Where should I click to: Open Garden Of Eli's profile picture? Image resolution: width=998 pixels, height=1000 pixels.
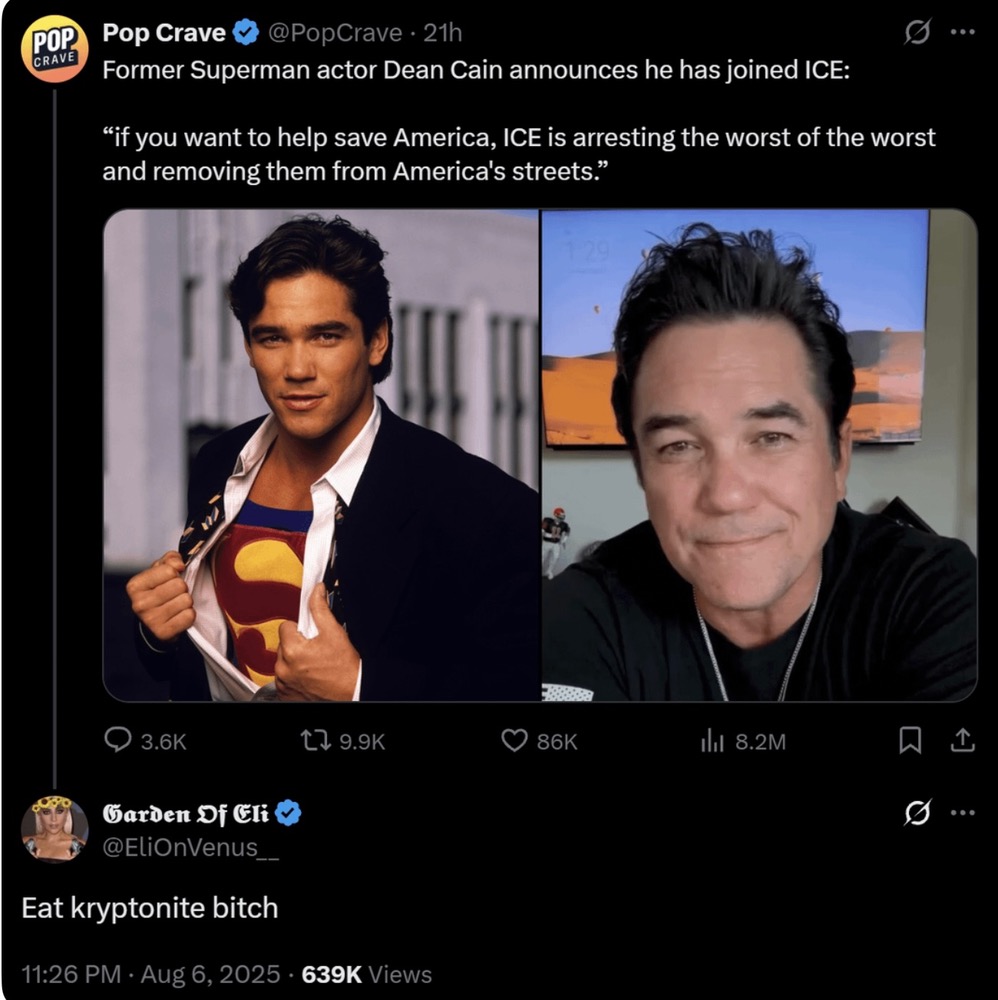tap(54, 828)
